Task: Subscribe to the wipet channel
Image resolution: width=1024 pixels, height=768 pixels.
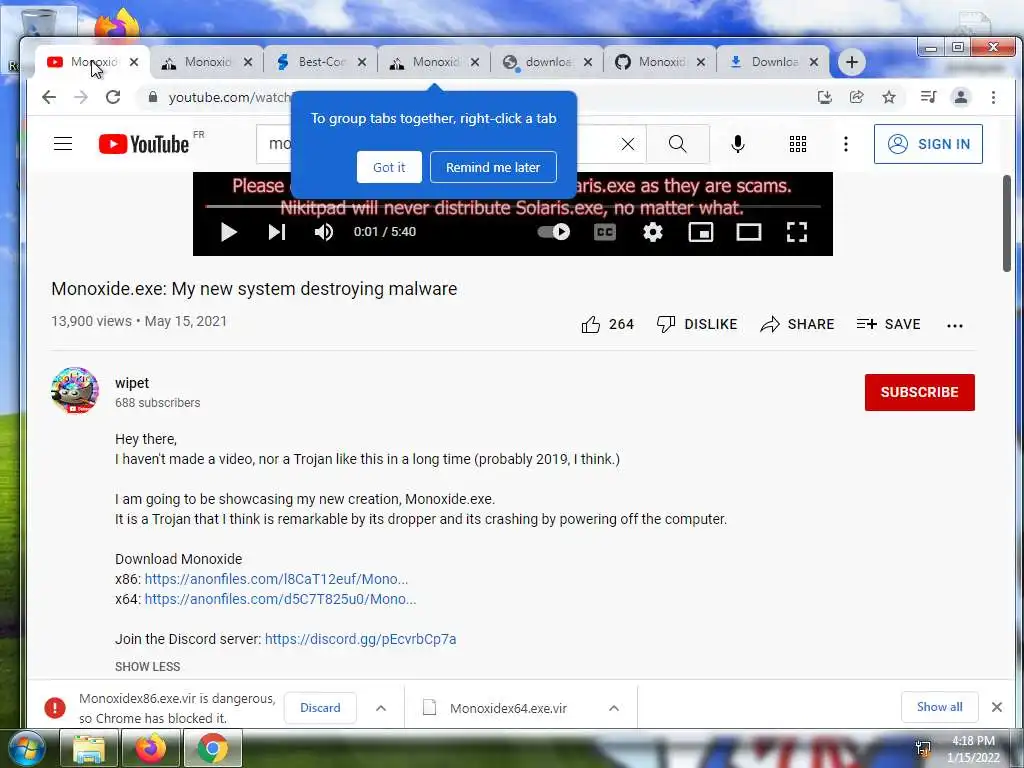Action: point(920,392)
